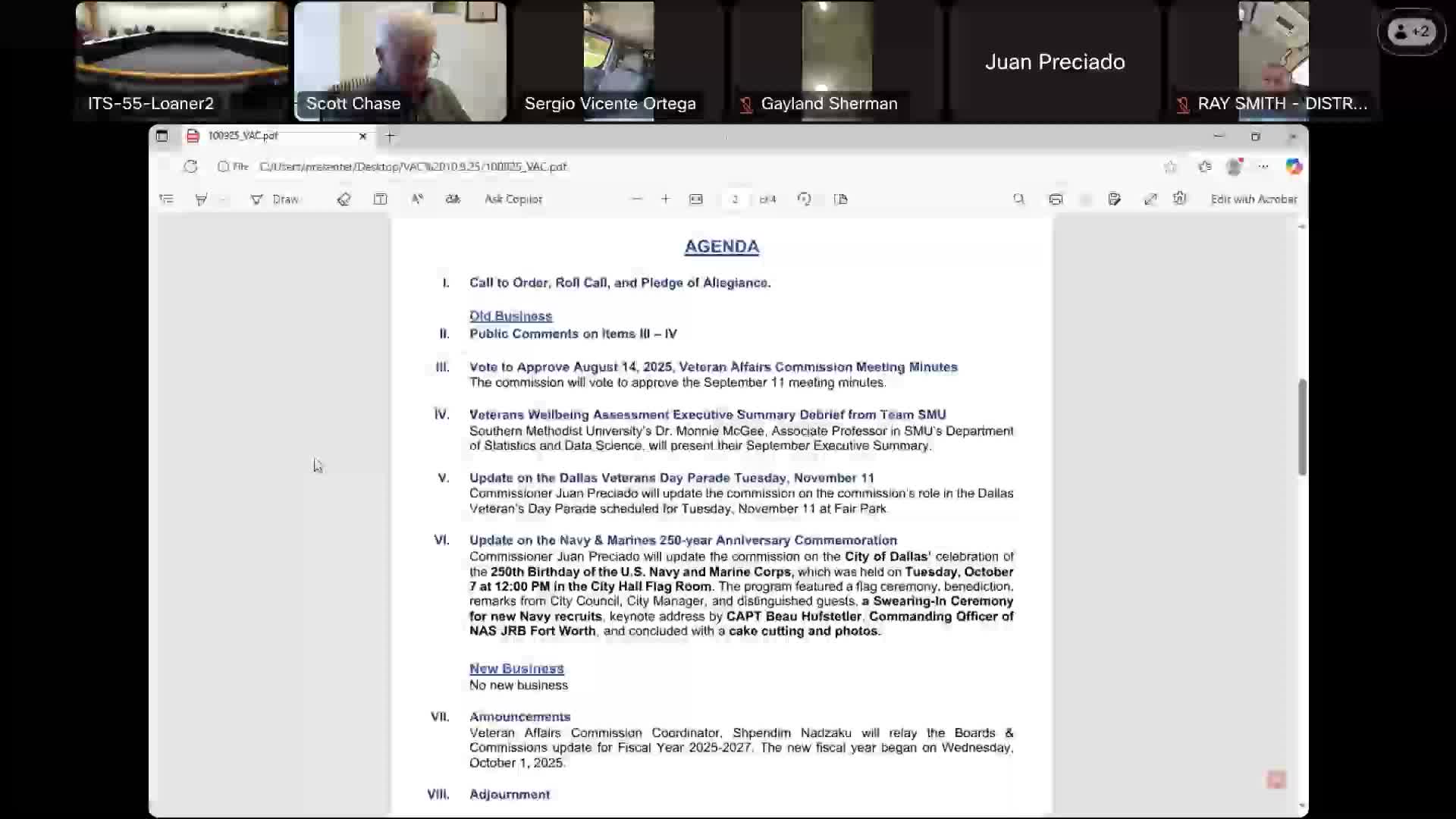The height and width of the screenshot is (819, 1456).
Task: Click the Zoom in plus button
Action: (665, 199)
